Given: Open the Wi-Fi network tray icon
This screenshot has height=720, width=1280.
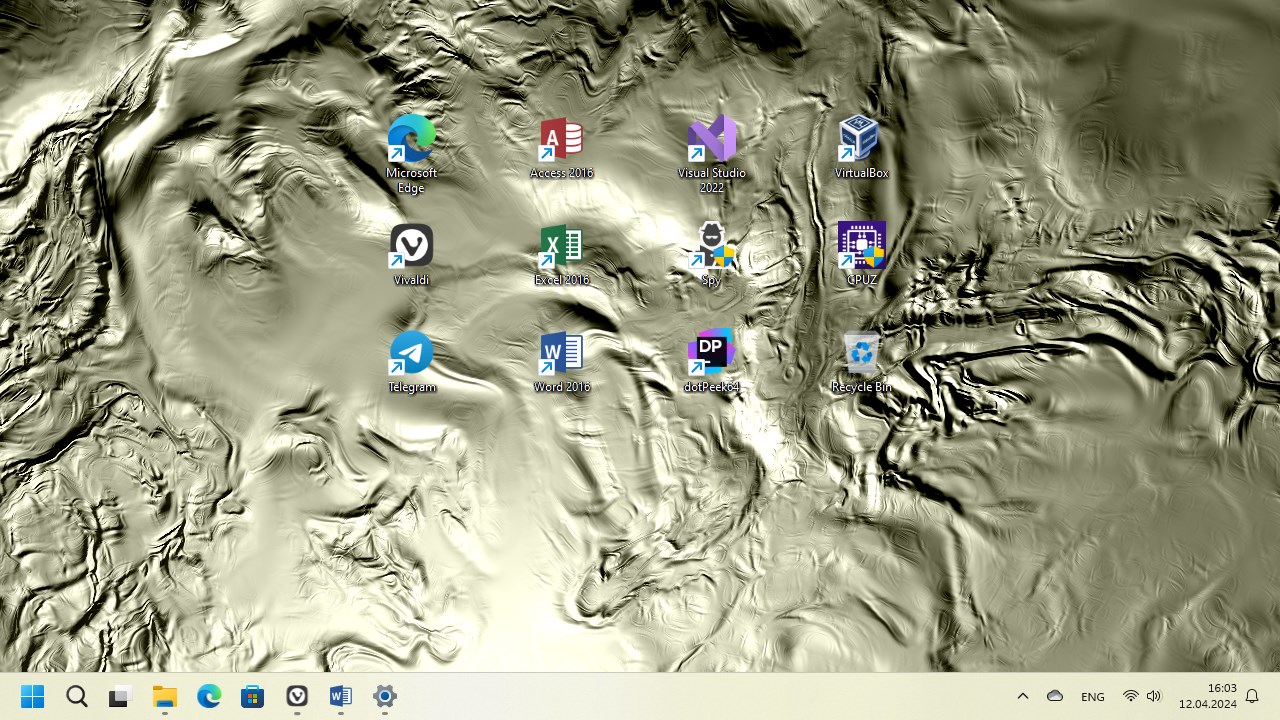Looking at the screenshot, I should pyautogui.click(x=1131, y=697).
